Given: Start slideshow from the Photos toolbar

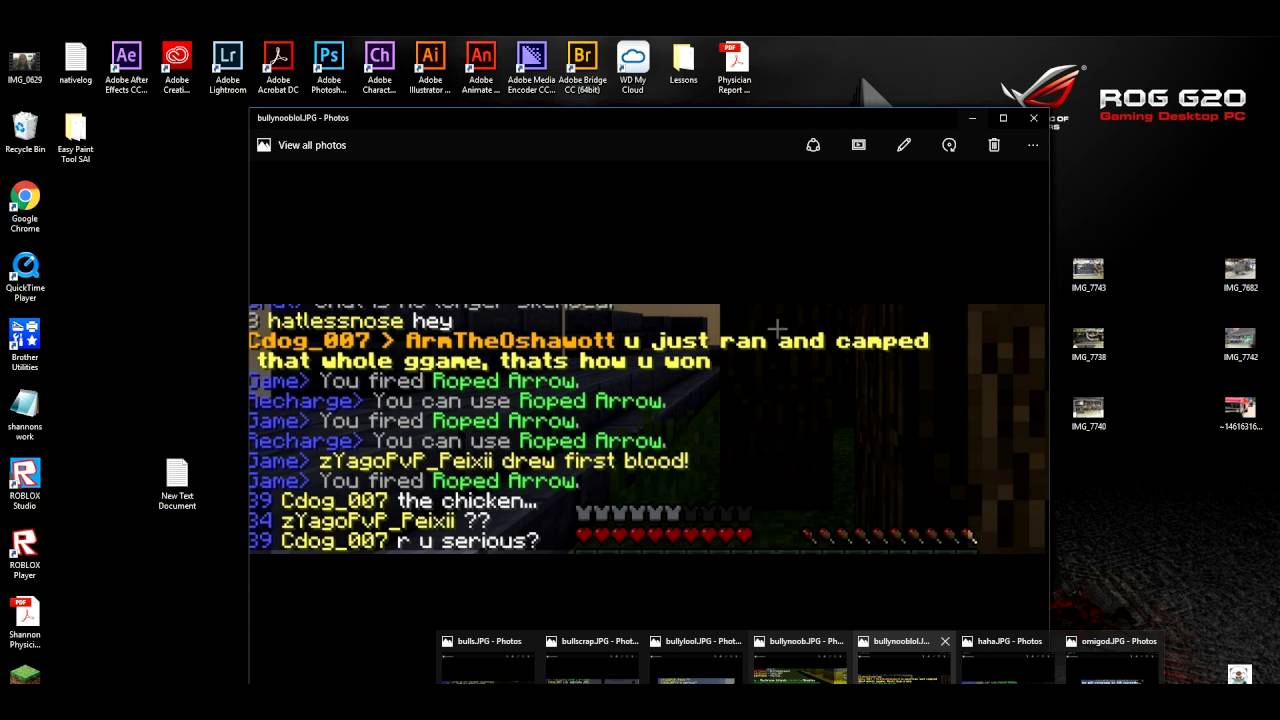Looking at the screenshot, I should pos(858,145).
